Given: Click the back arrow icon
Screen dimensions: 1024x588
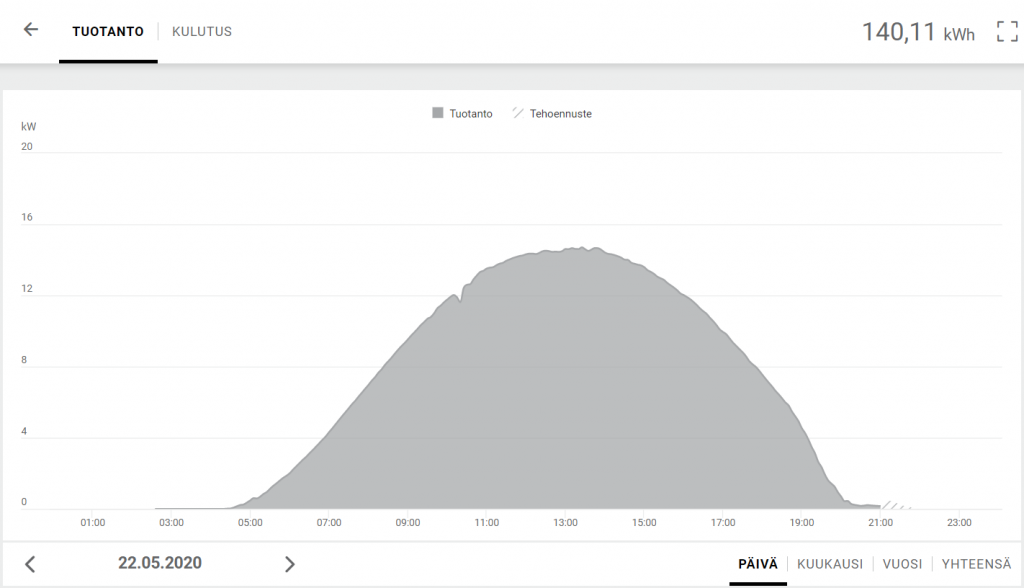Looking at the screenshot, I should (31, 30).
